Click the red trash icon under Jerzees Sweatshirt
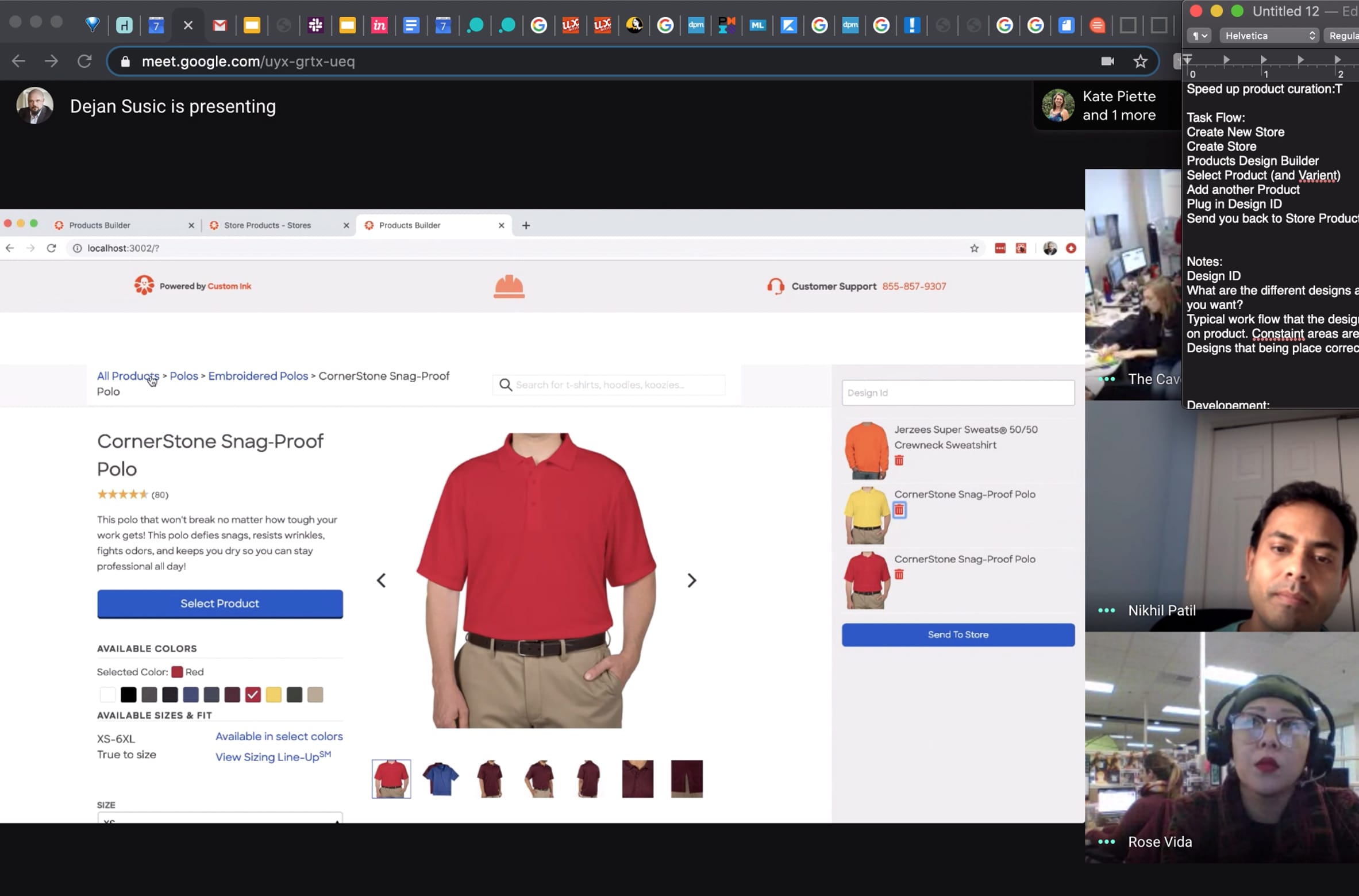This screenshot has height=896, width=1359. click(x=899, y=460)
